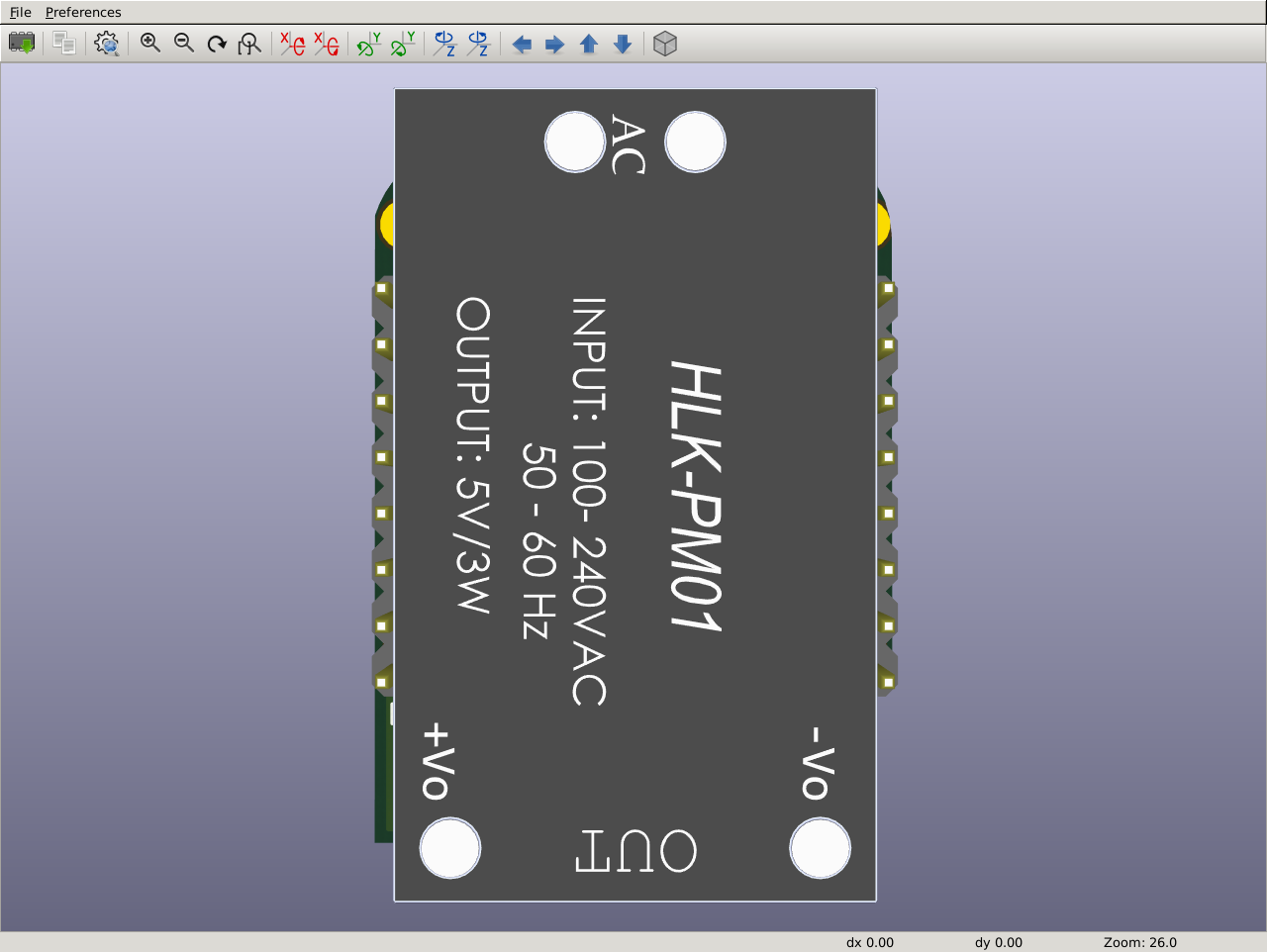1267x952 pixels.
Task: Move view left with blue arrow
Action: pyautogui.click(x=522, y=44)
